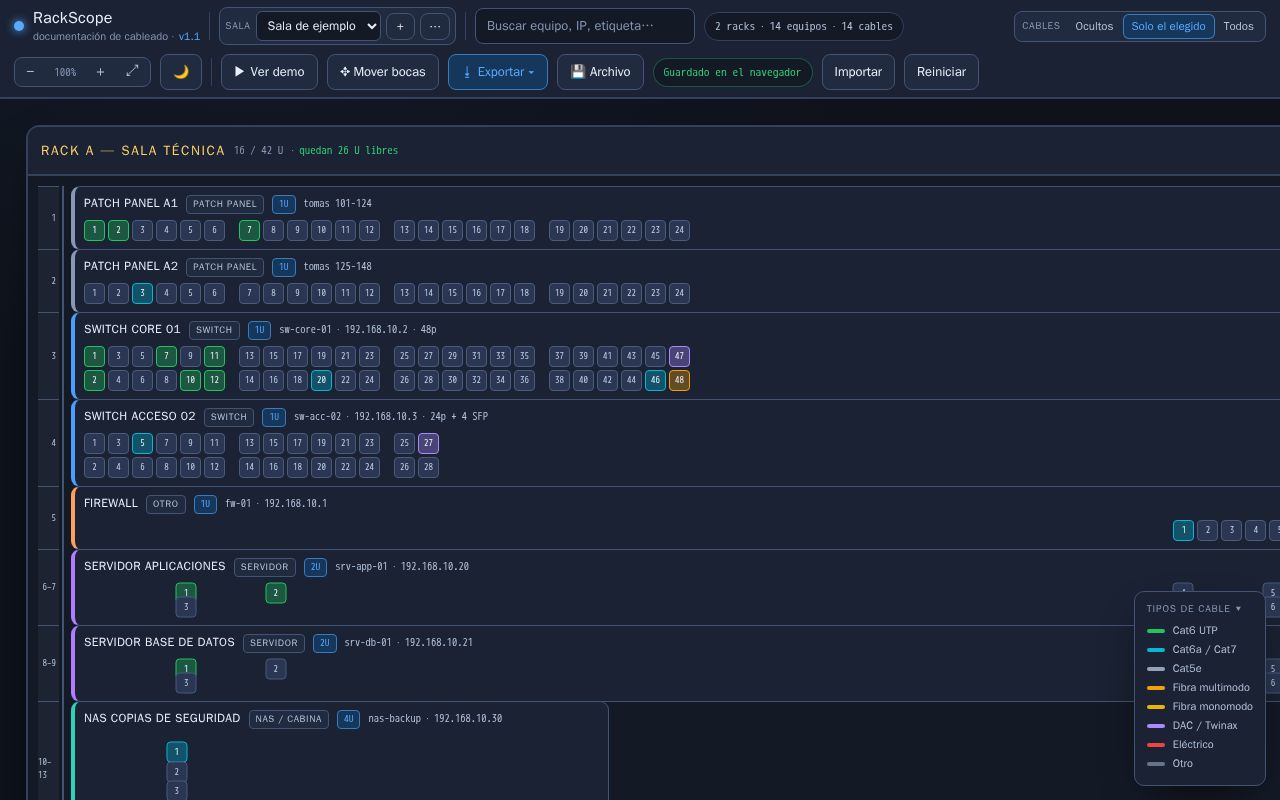Set cables view to Solo el elegido
Image resolution: width=1280 pixels, height=800 pixels.
point(1168,26)
